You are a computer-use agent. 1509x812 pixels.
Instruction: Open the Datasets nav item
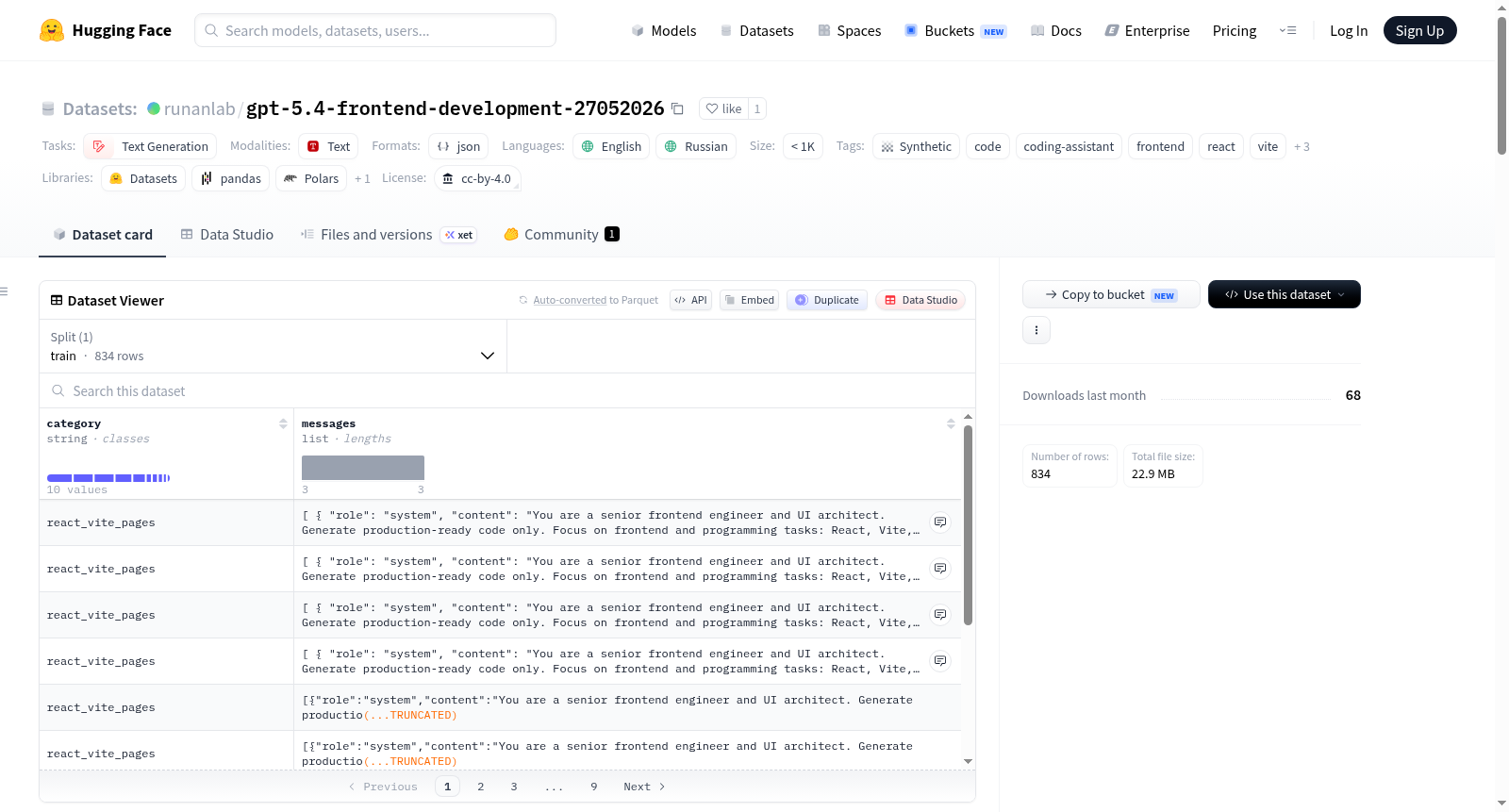[x=757, y=30]
